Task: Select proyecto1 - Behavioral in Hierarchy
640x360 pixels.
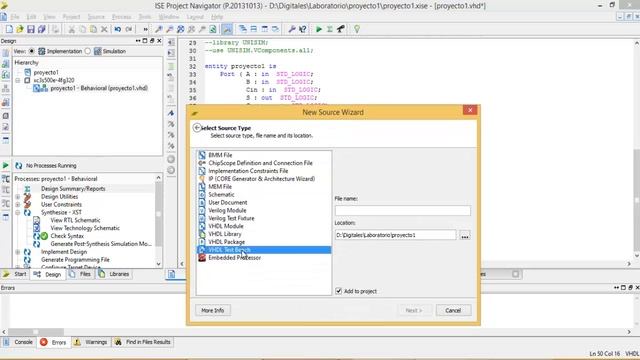Action: tap(99, 88)
